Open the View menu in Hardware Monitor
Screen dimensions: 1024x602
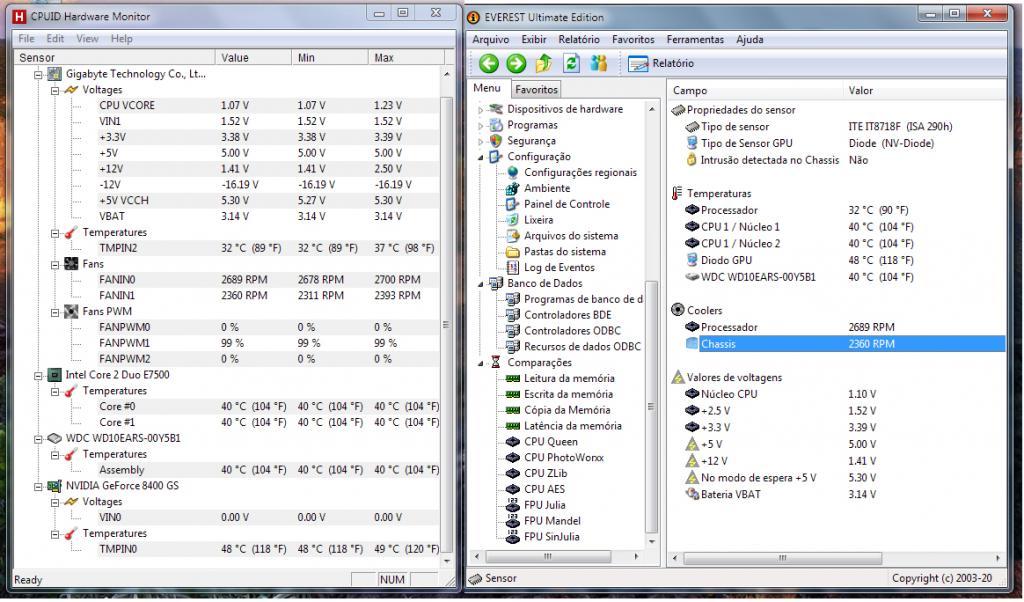point(87,39)
